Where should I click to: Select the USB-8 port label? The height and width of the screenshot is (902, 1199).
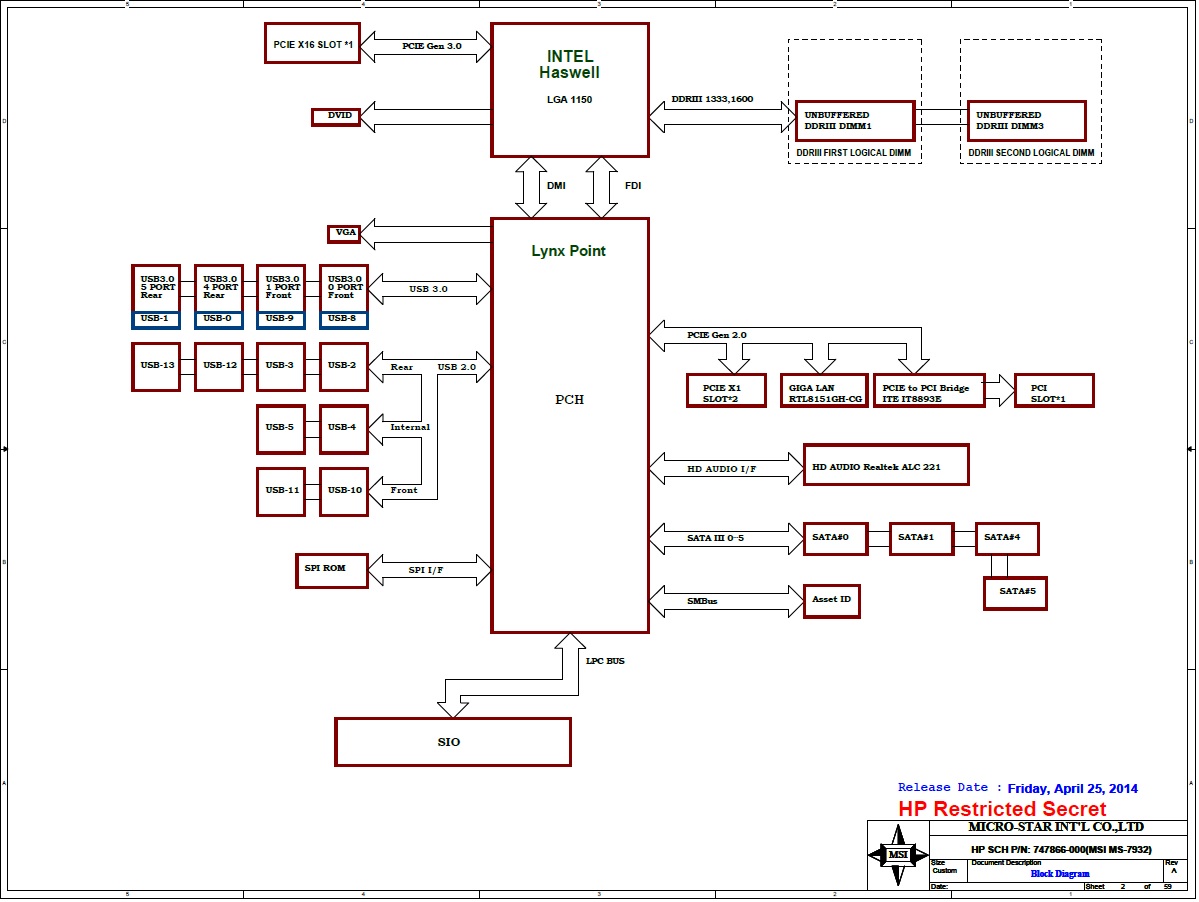pos(343,319)
